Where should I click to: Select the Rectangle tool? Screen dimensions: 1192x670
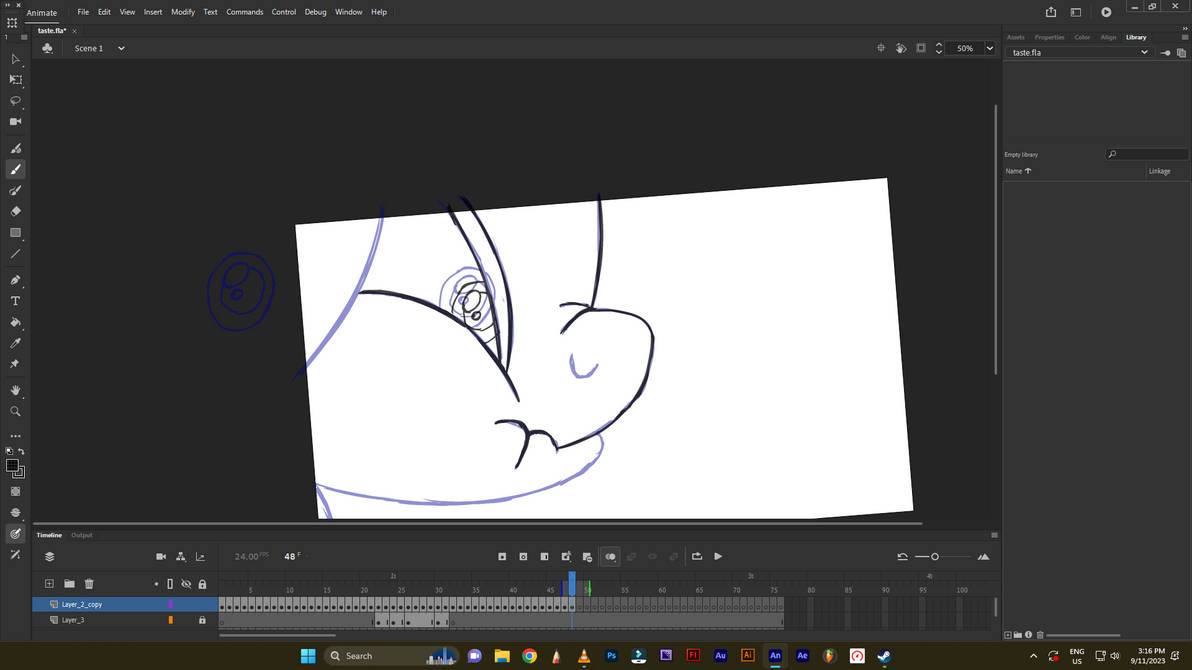point(15,233)
